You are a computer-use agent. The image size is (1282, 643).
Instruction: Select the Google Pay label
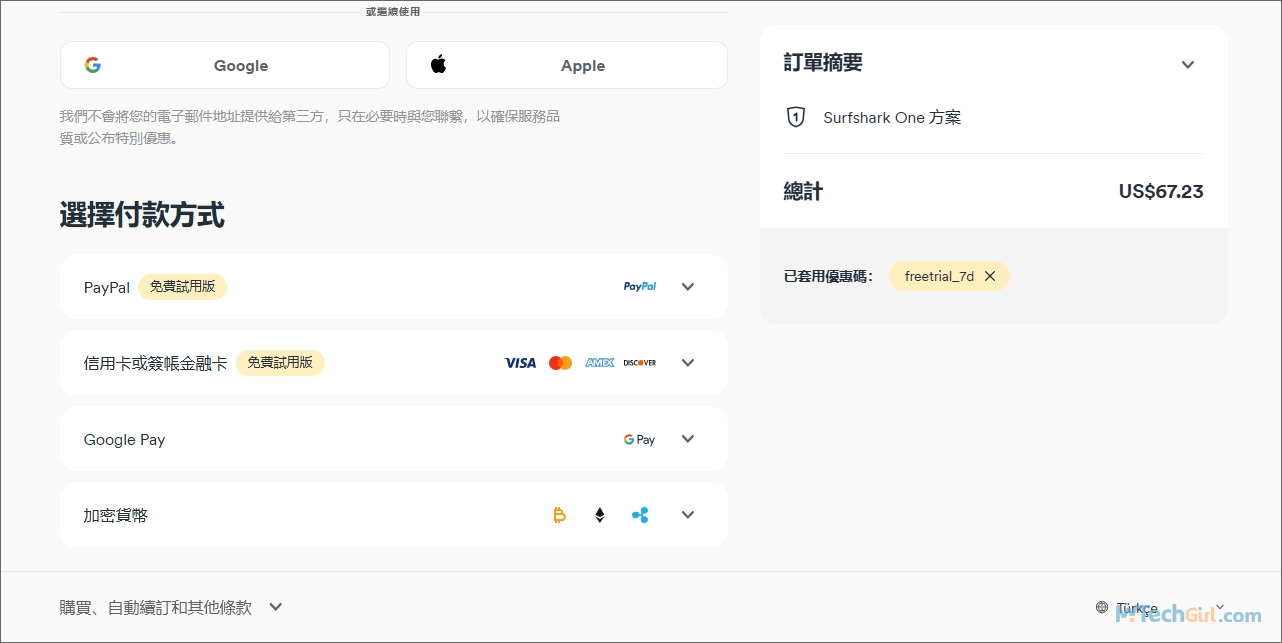(125, 439)
